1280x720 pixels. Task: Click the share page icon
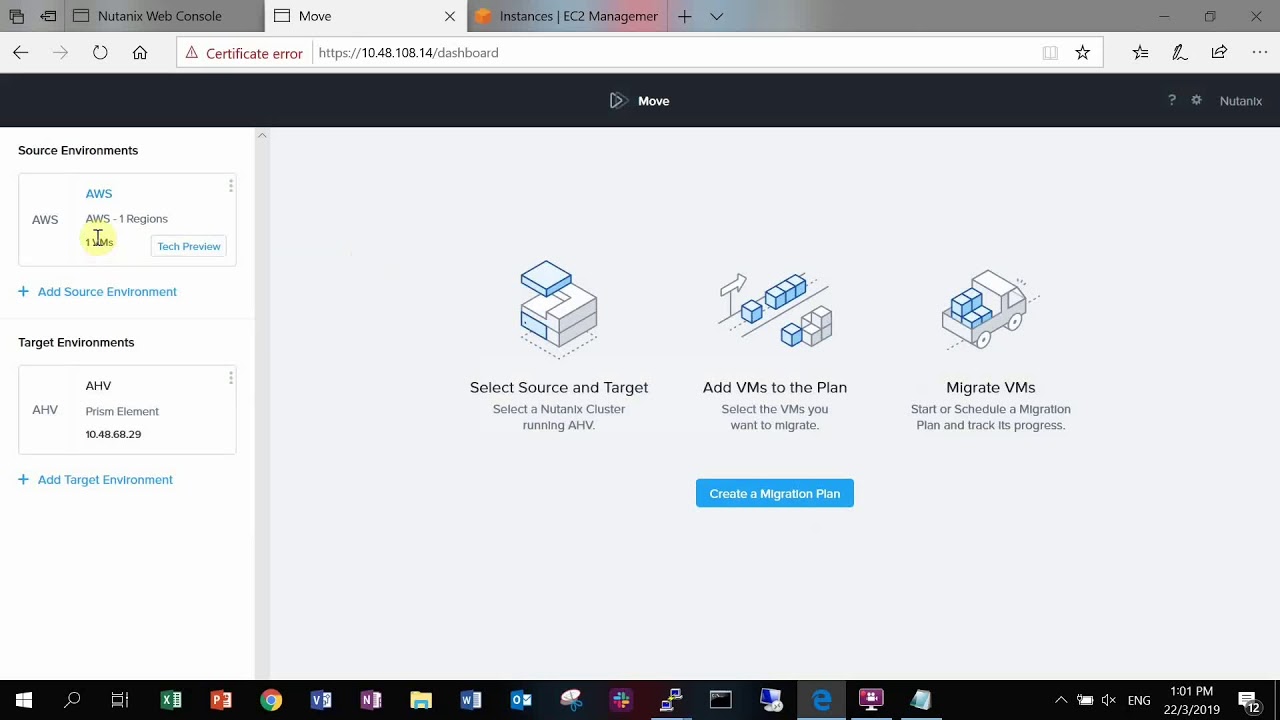1219,52
